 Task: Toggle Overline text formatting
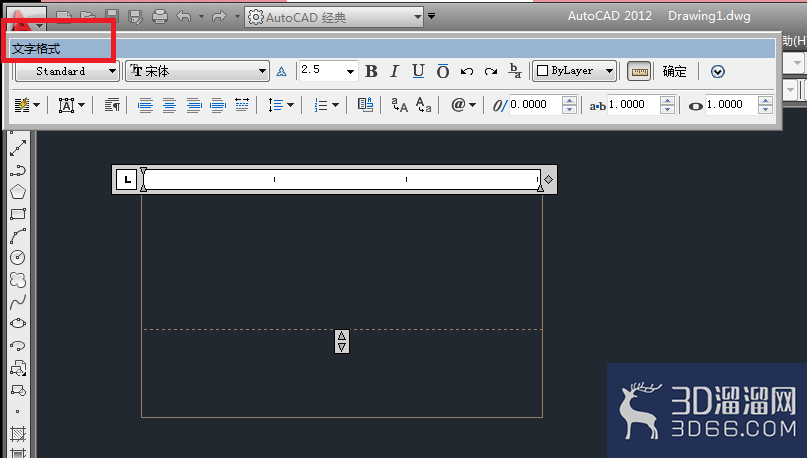(x=443, y=71)
